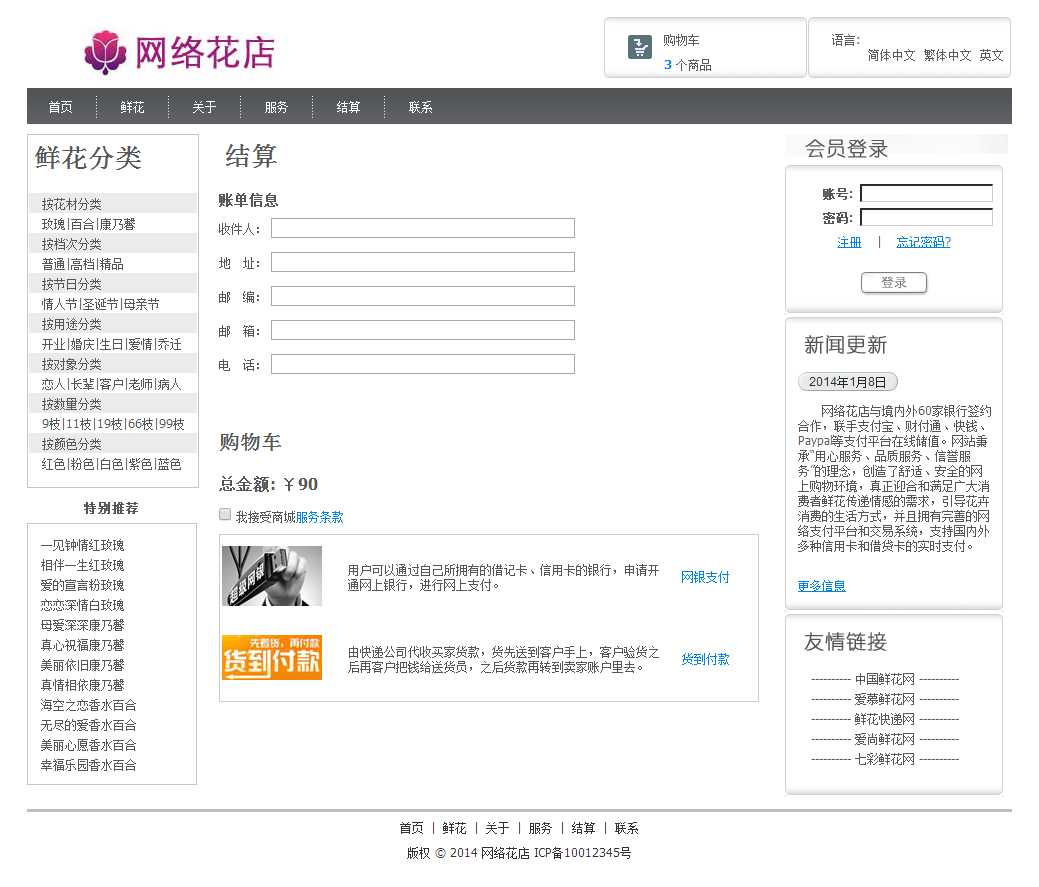Go to 联系 in top navigation bar

[x=420, y=107]
